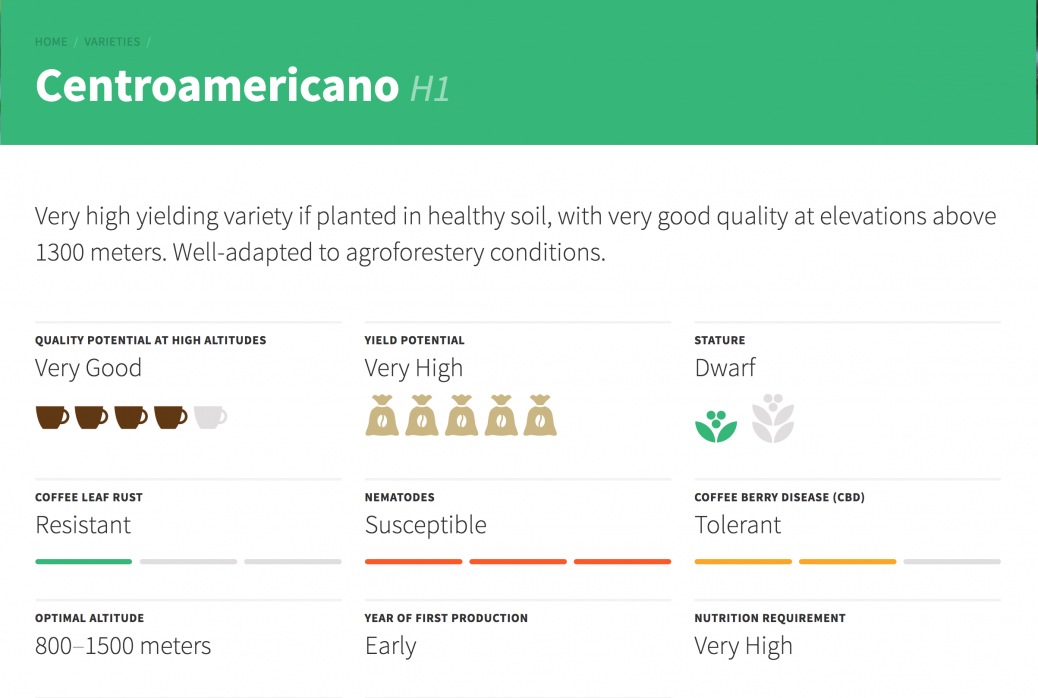Viewport: 1038px width, 698px height.
Task: Click the 800–1500 meters optimal altitude value
Action: [x=123, y=646]
